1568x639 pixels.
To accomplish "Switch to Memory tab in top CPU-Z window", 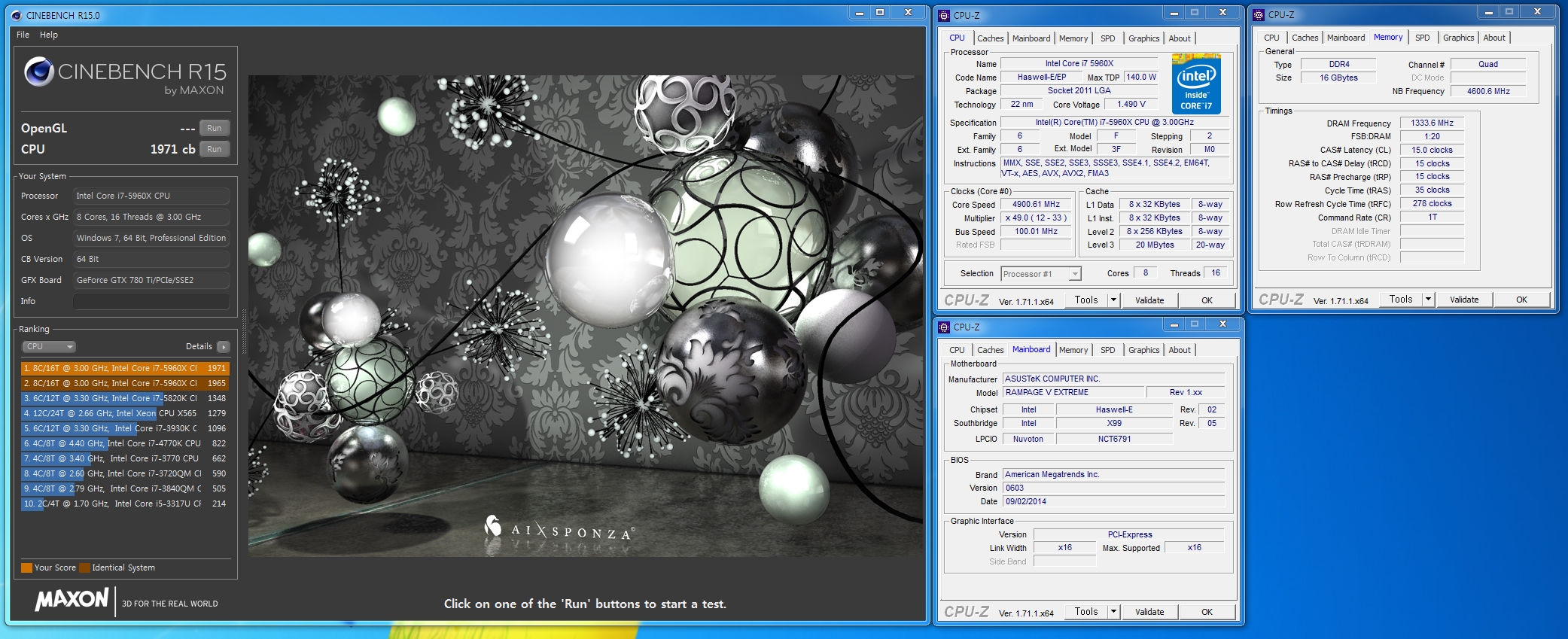I will (1073, 38).
